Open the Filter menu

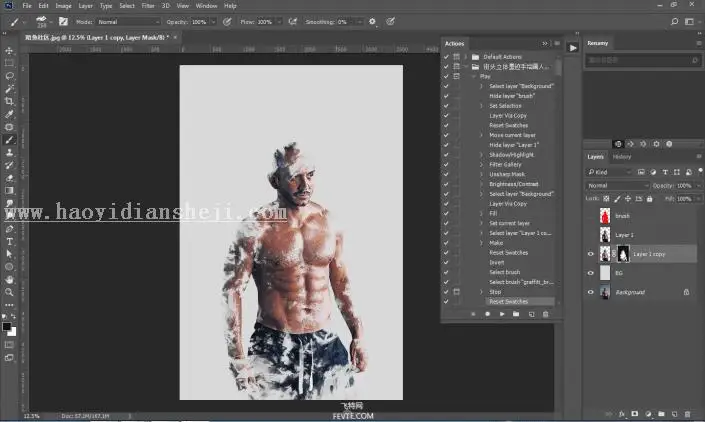pyautogui.click(x=148, y=6)
